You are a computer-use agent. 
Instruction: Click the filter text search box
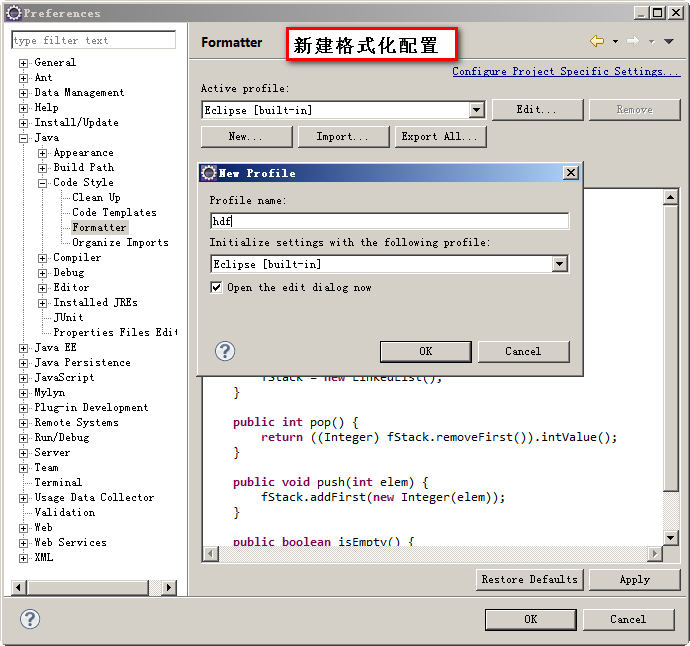(93, 41)
